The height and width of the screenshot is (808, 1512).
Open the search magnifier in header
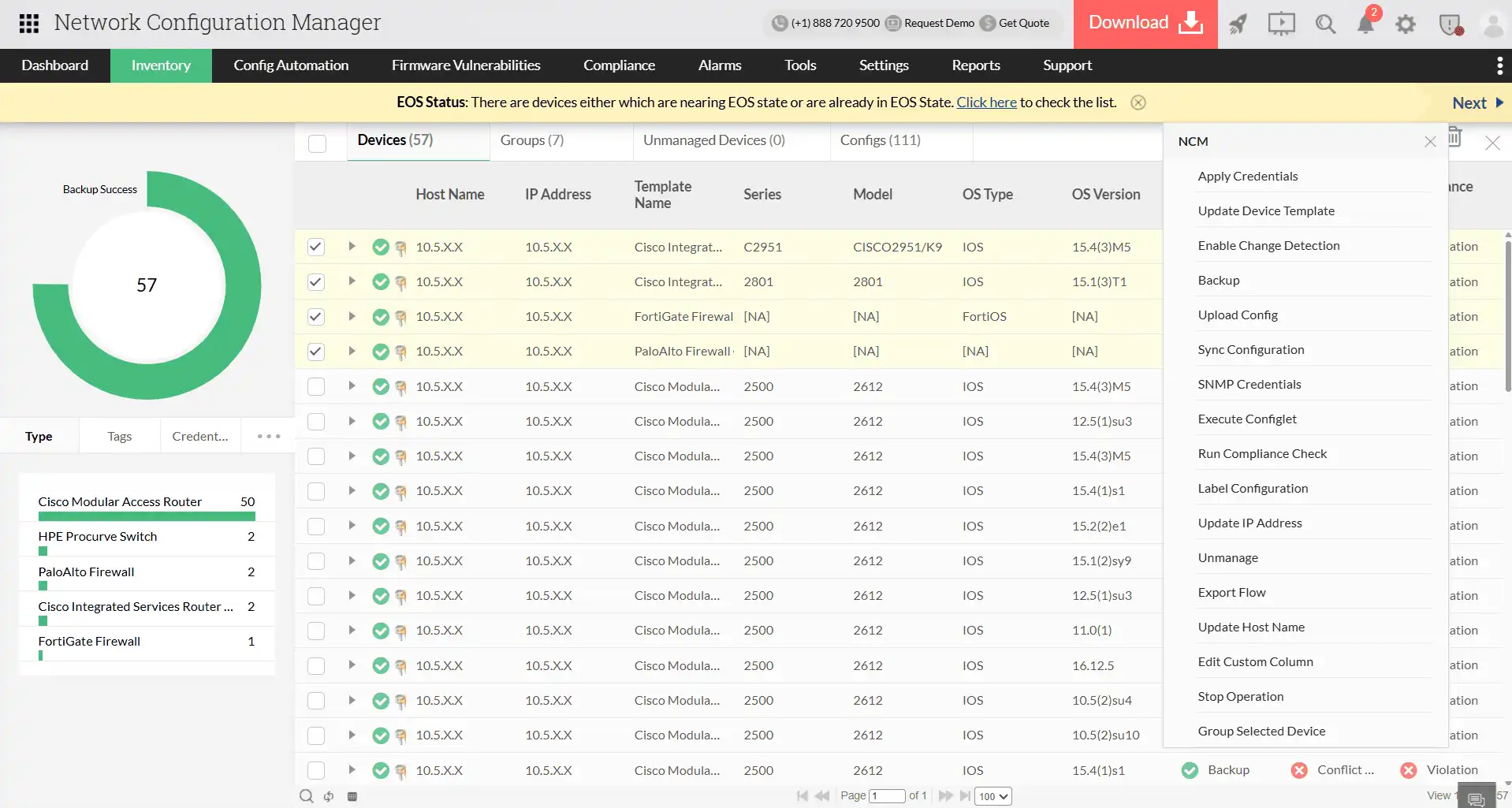pyautogui.click(x=1325, y=24)
